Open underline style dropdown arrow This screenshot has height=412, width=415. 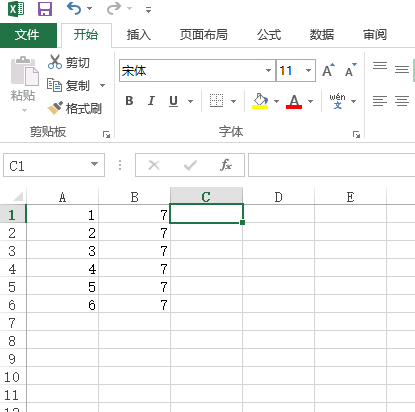(191, 101)
